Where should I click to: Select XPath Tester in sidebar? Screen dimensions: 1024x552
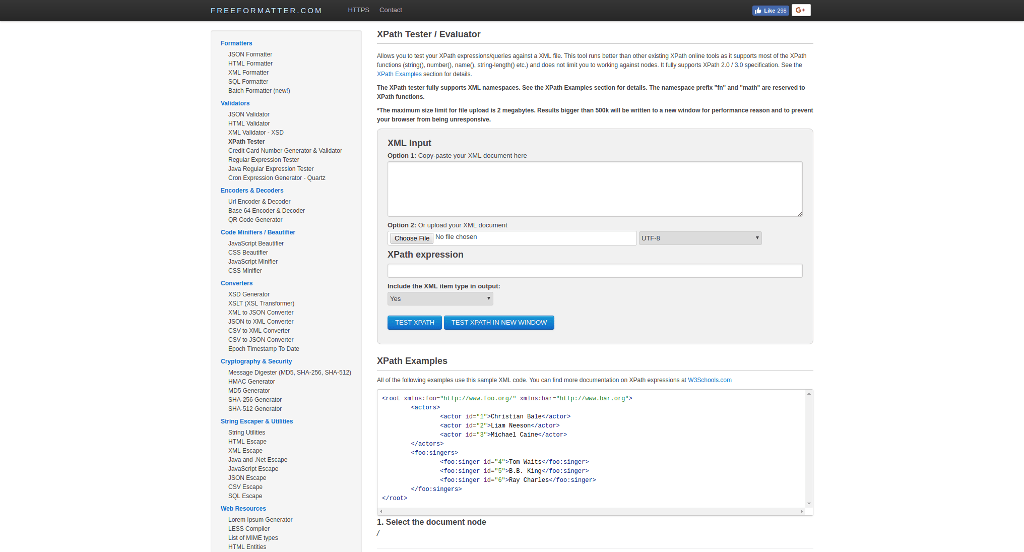(247, 142)
